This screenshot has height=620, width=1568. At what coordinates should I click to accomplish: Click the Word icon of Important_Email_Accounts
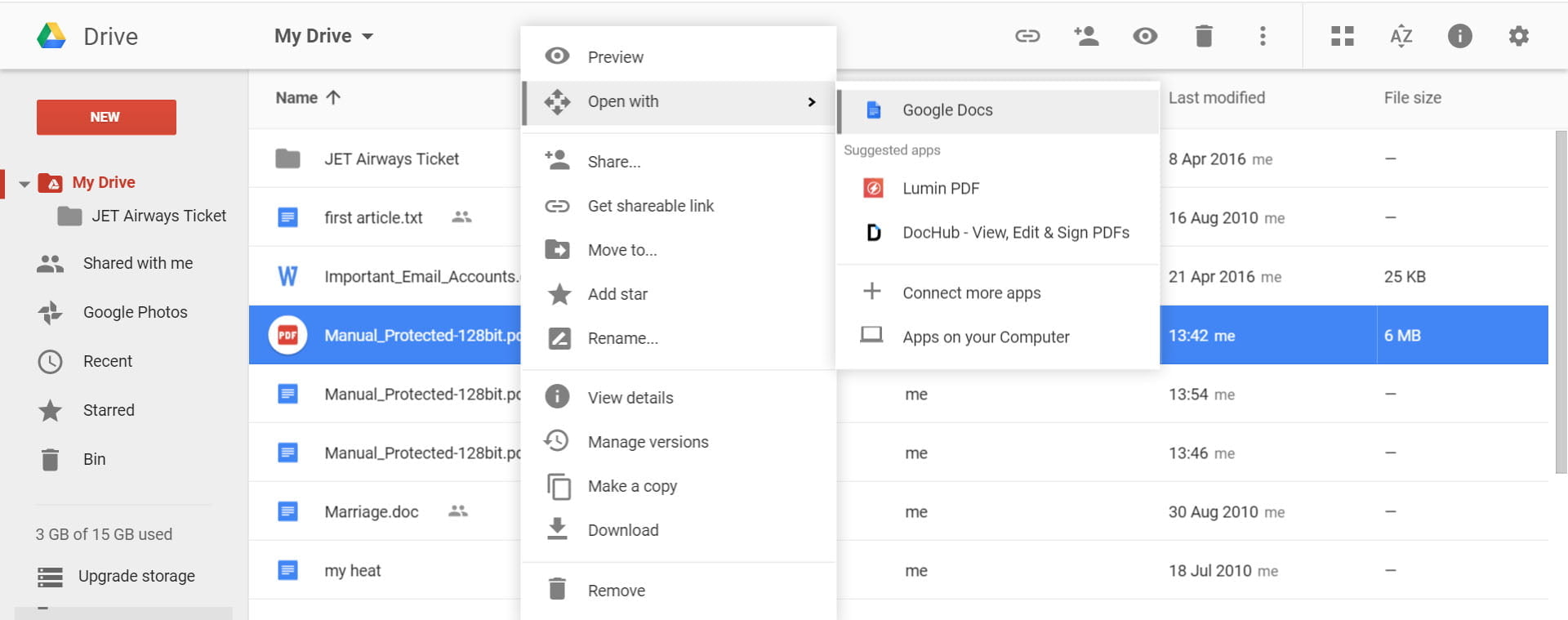287,276
